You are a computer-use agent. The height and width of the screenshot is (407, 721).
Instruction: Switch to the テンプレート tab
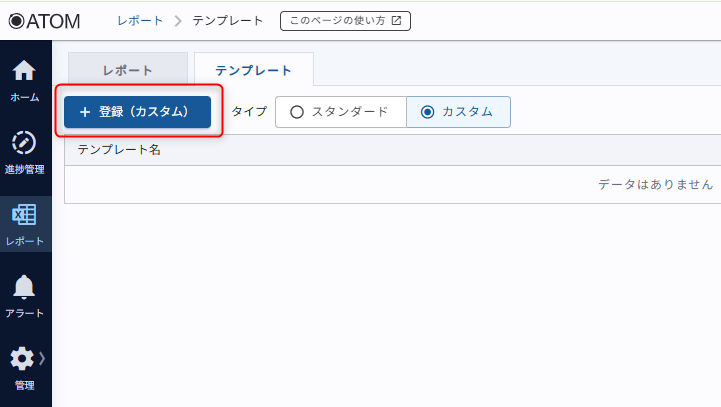[x=254, y=70]
